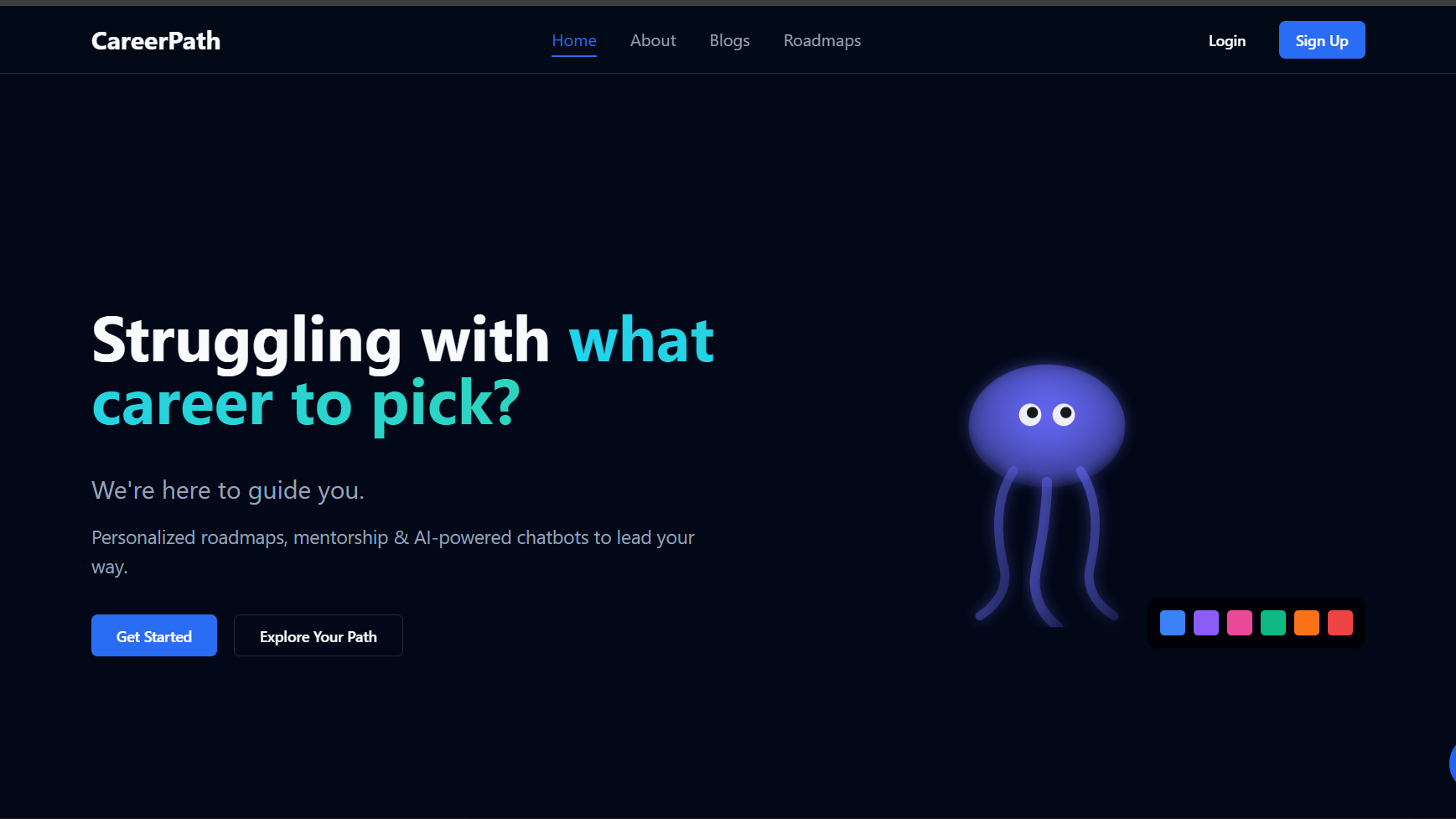Go to the About page
Image resolution: width=1456 pixels, height=819 pixels.
tap(653, 40)
